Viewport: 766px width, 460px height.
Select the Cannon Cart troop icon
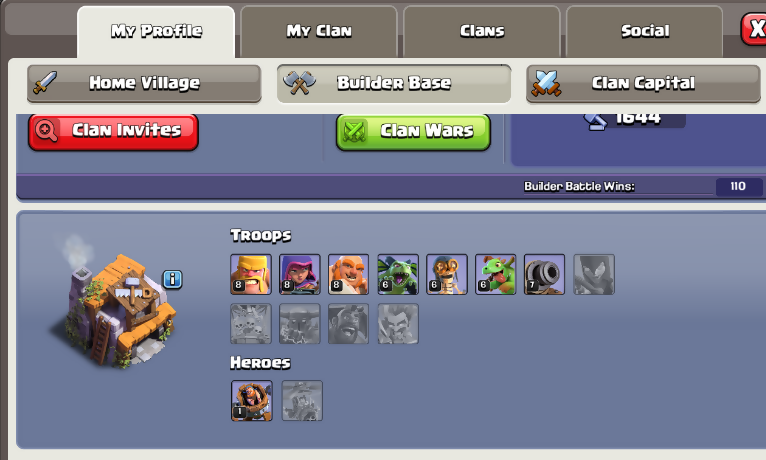544,274
